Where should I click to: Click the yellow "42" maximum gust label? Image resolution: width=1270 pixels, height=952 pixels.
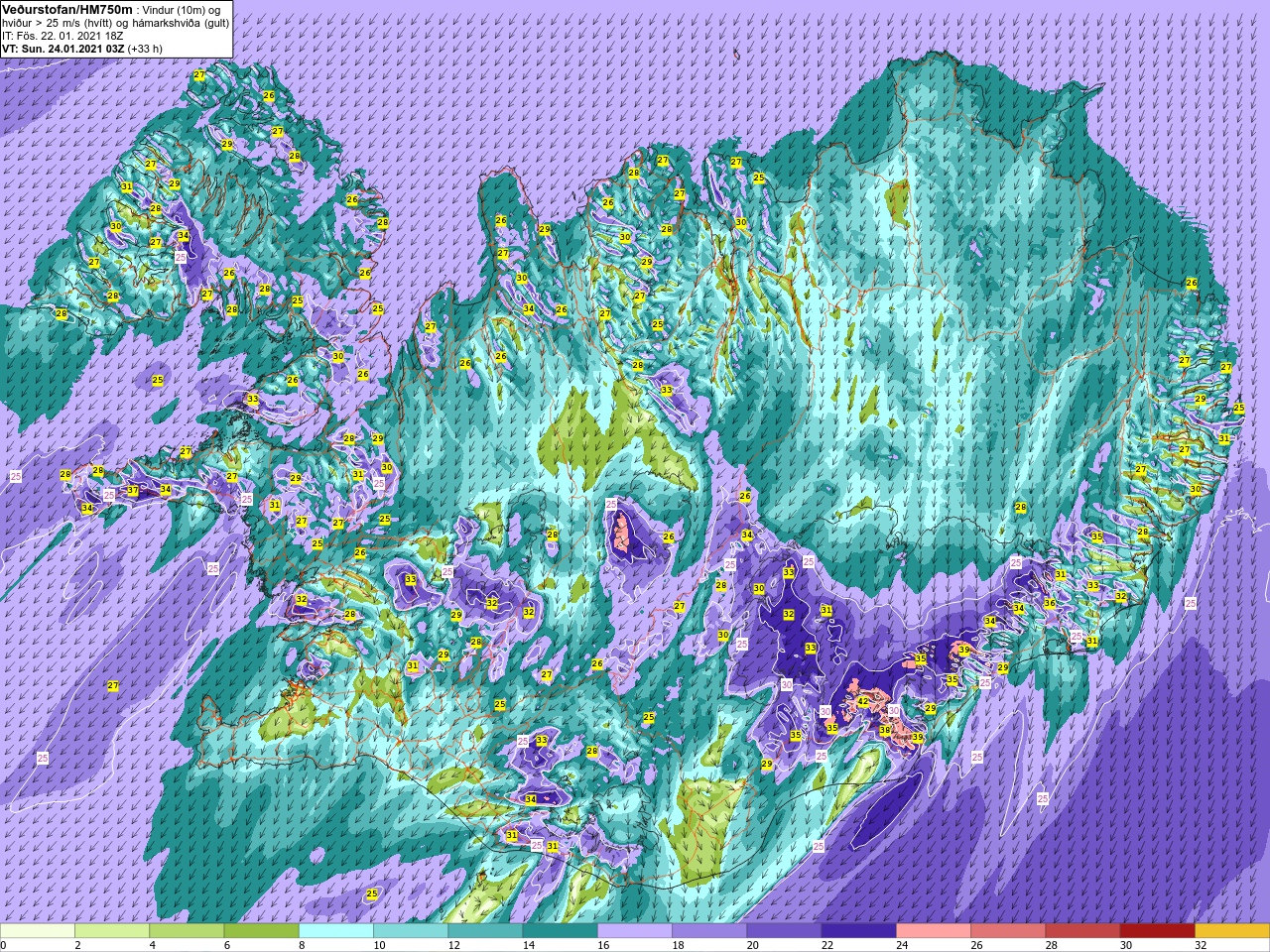click(x=863, y=701)
